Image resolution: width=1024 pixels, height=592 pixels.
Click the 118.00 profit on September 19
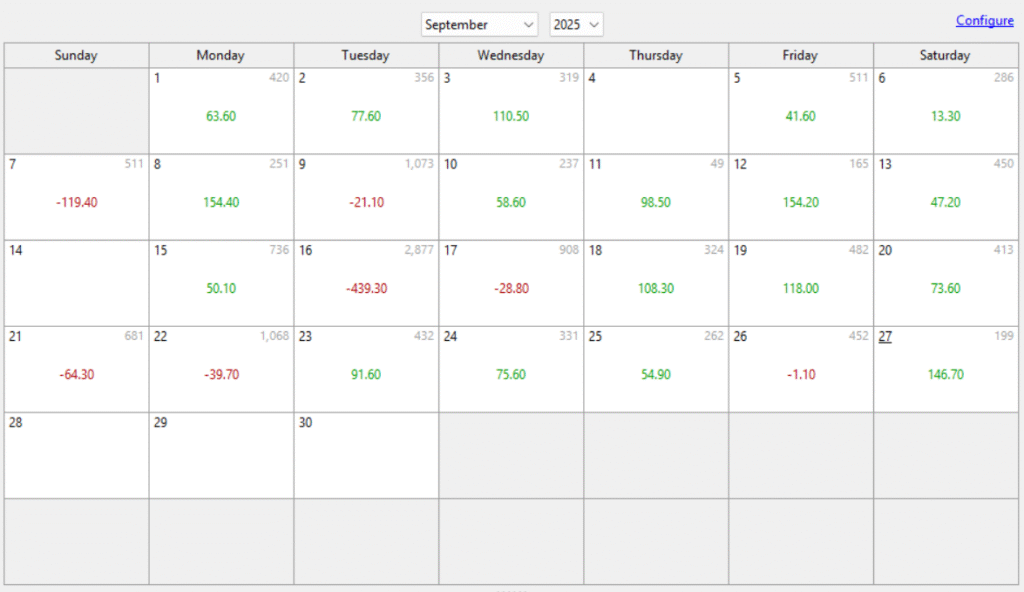pos(800,288)
